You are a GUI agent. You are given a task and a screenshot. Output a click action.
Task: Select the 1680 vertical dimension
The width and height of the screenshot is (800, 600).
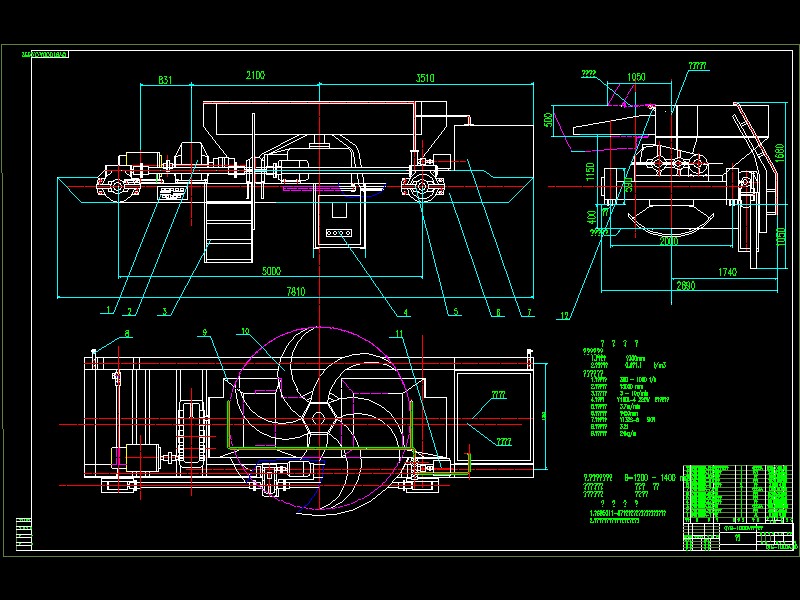pos(779,153)
